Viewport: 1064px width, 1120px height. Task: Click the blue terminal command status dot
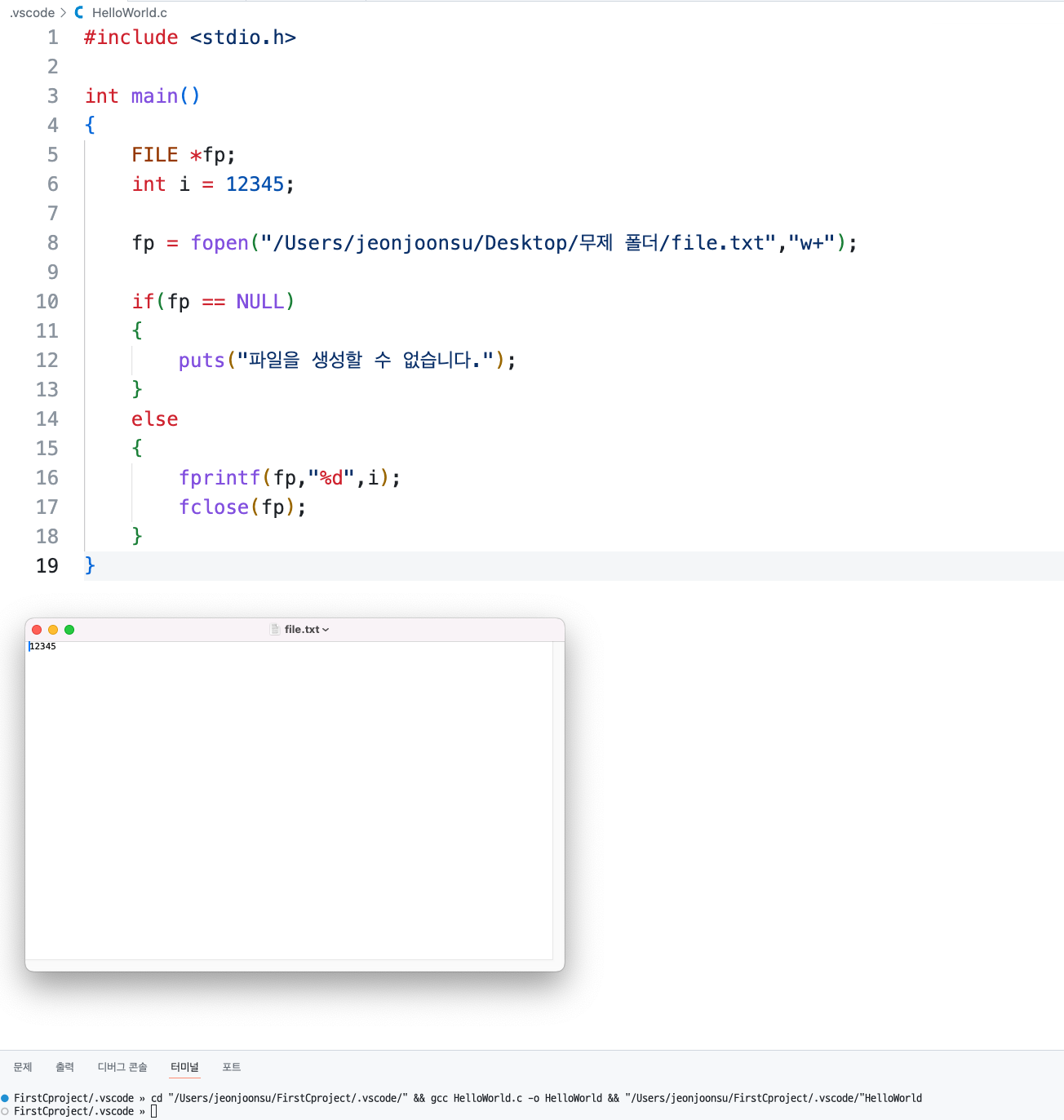(5, 1098)
